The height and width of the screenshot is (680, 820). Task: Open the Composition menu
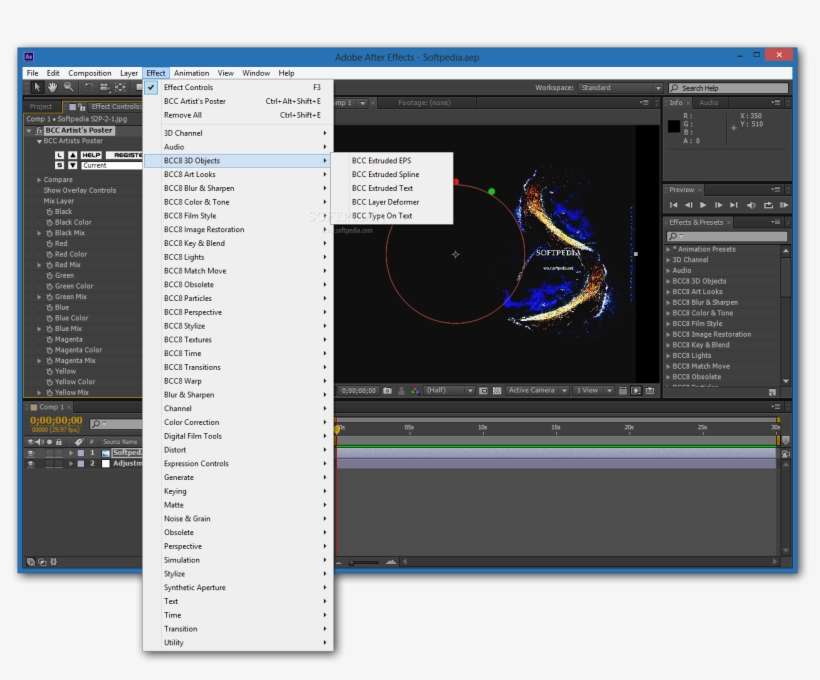[89, 73]
